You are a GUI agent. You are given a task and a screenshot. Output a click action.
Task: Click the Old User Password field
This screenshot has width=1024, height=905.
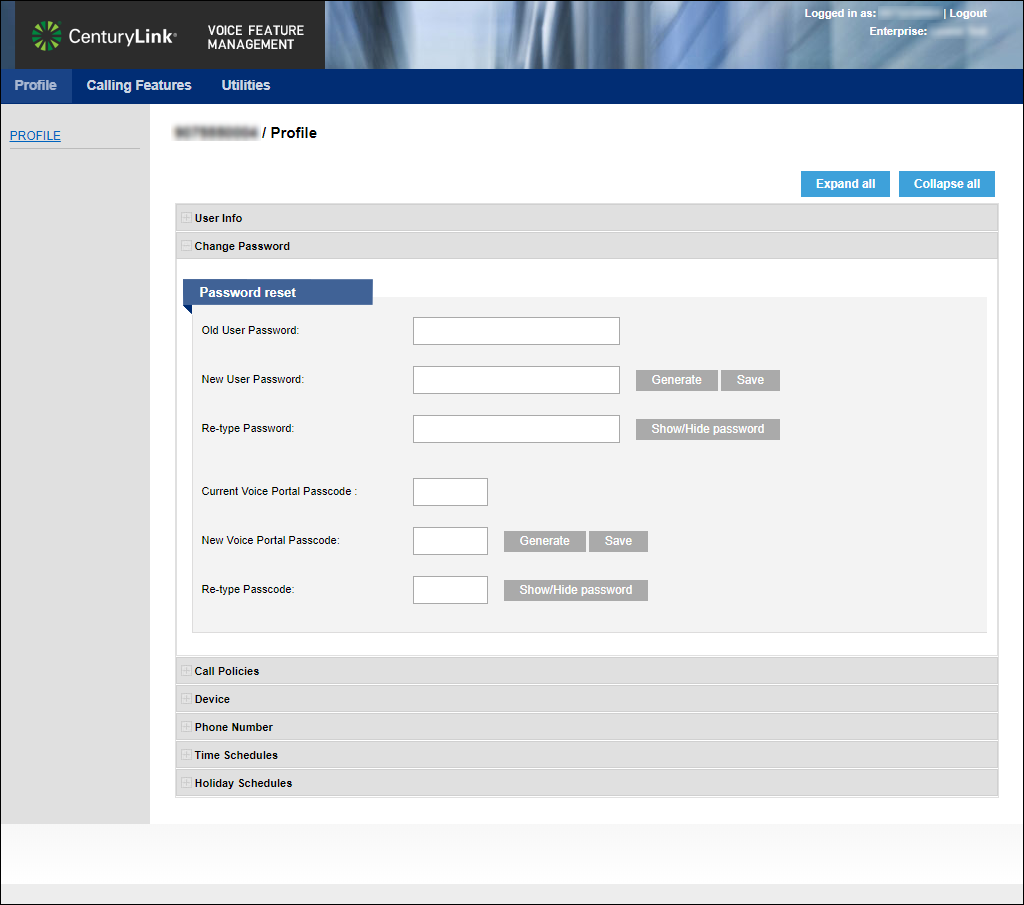click(516, 331)
